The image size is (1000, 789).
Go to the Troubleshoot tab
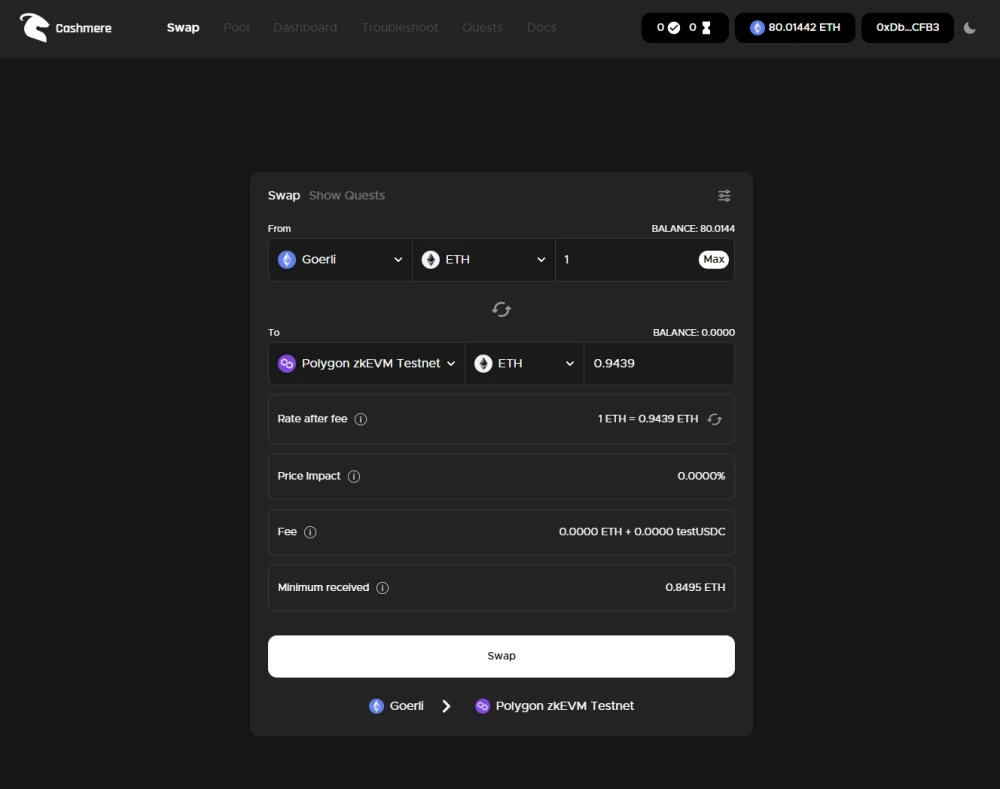coord(400,27)
